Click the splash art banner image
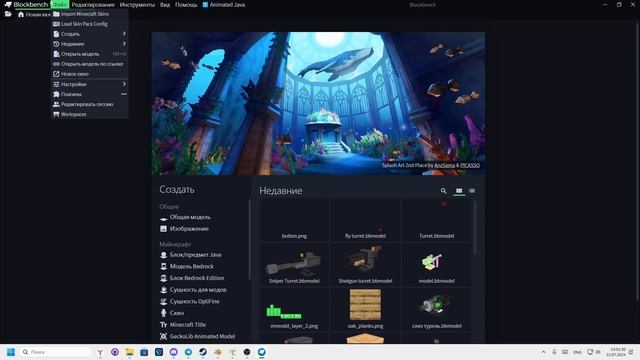The image size is (640, 360). tap(318, 104)
